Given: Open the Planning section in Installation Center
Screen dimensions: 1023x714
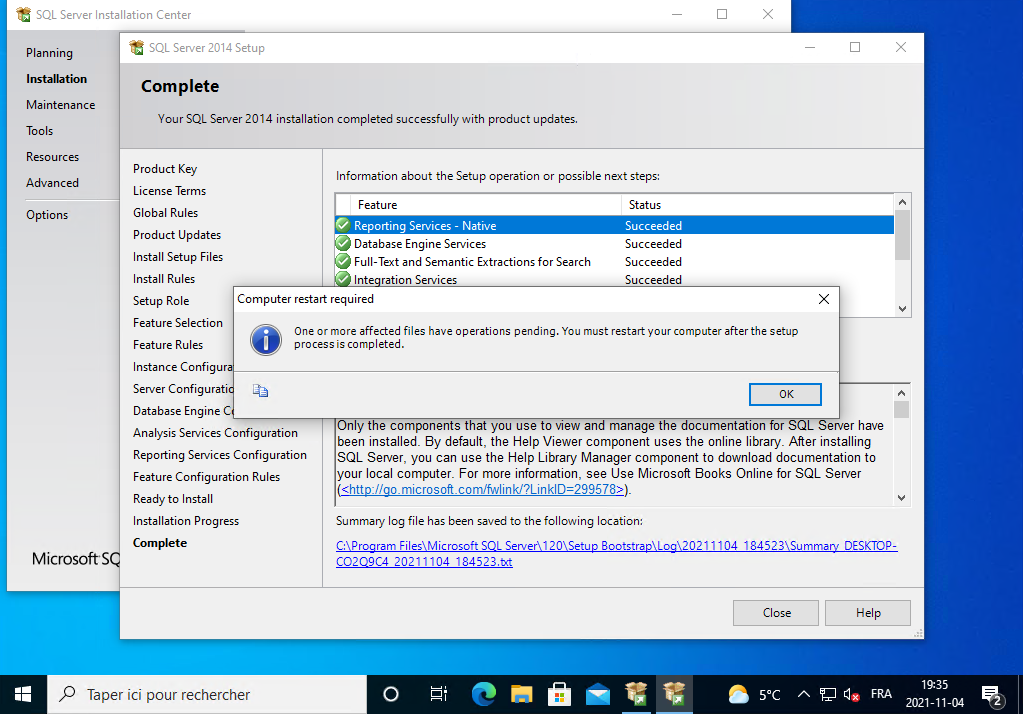Looking at the screenshot, I should pyautogui.click(x=49, y=53).
